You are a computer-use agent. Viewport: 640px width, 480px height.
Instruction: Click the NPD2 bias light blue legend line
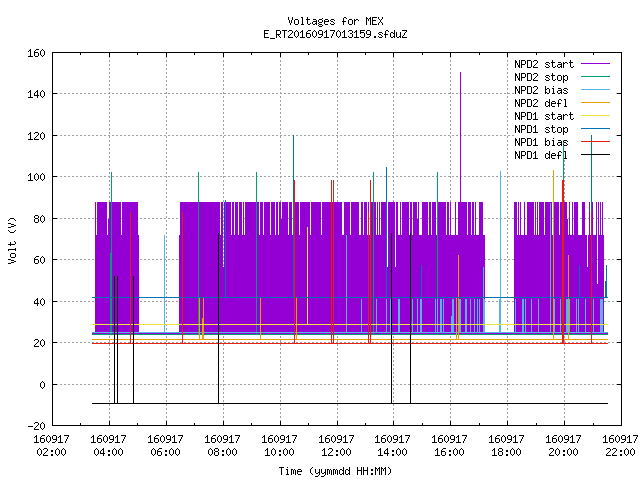[x=595, y=90]
